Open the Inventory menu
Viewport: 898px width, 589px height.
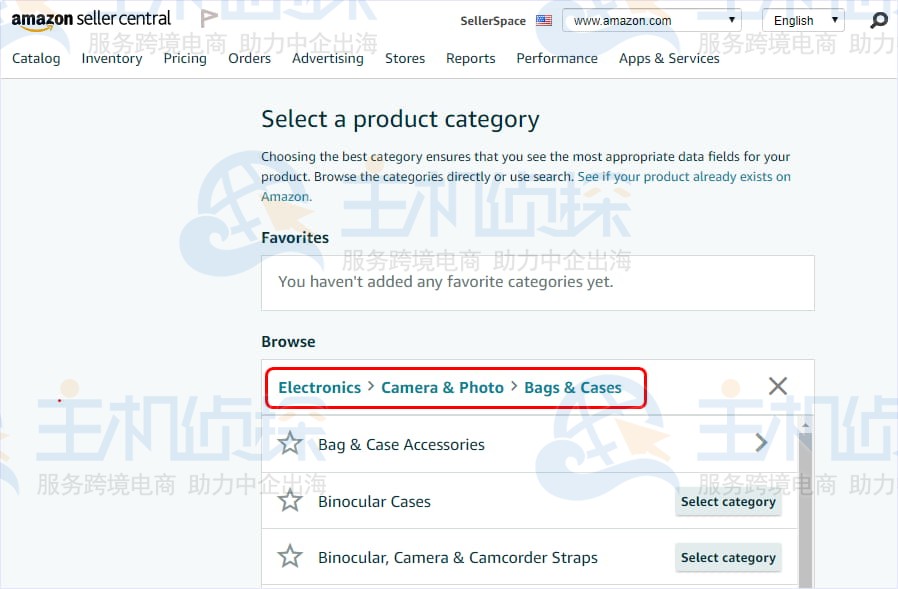(112, 58)
